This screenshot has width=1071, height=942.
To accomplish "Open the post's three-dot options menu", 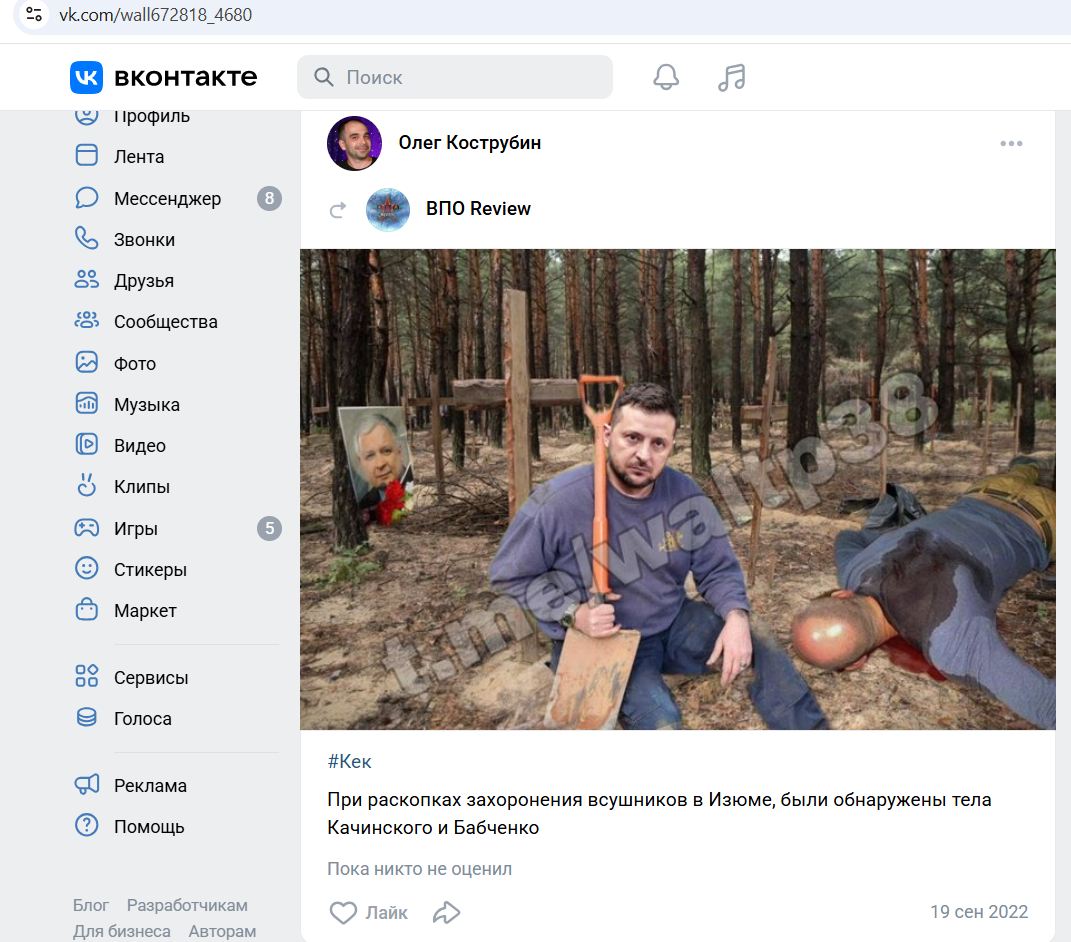I will pos(1011,144).
